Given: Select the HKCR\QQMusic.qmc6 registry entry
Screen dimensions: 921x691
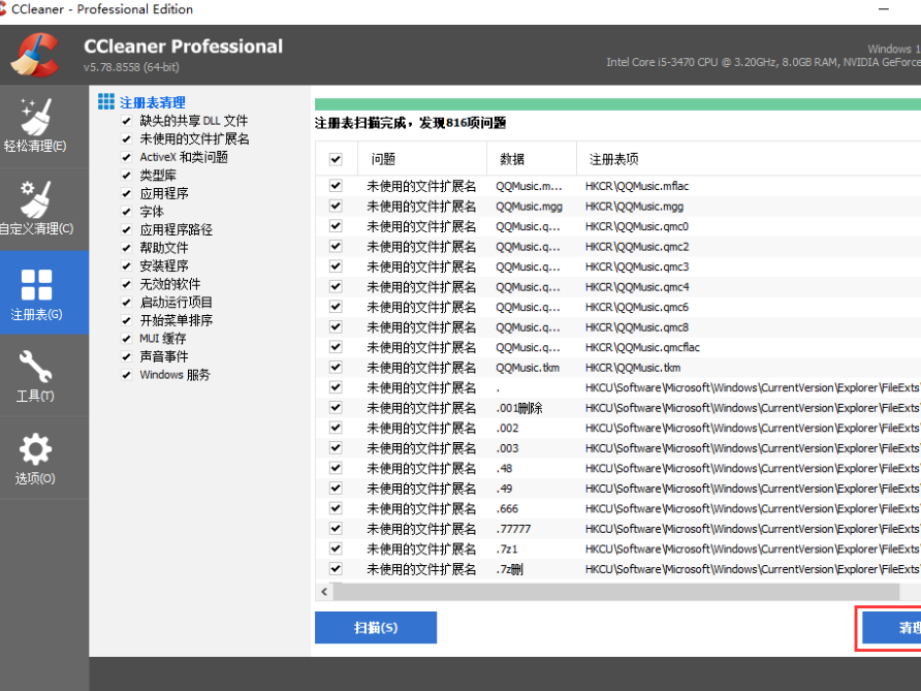Looking at the screenshot, I should point(637,307).
